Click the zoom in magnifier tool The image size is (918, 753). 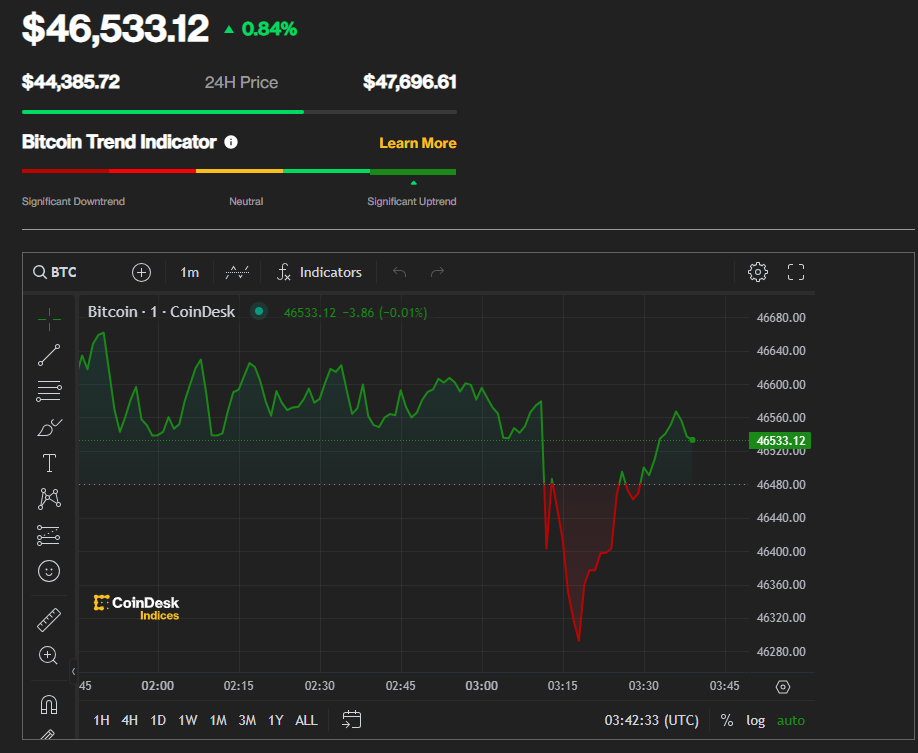point(48,656)
